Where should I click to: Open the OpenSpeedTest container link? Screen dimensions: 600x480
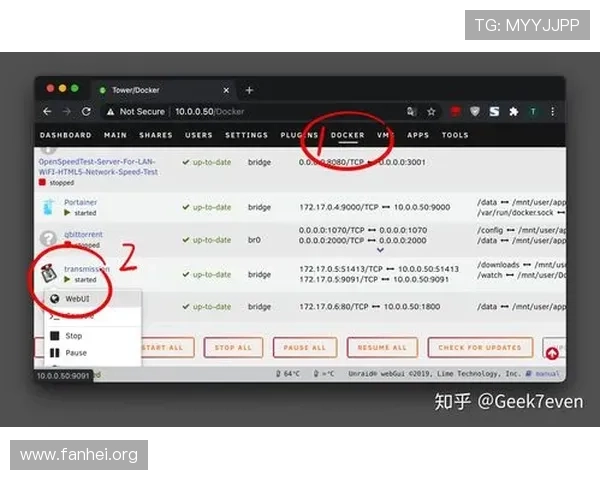point(98,167)
